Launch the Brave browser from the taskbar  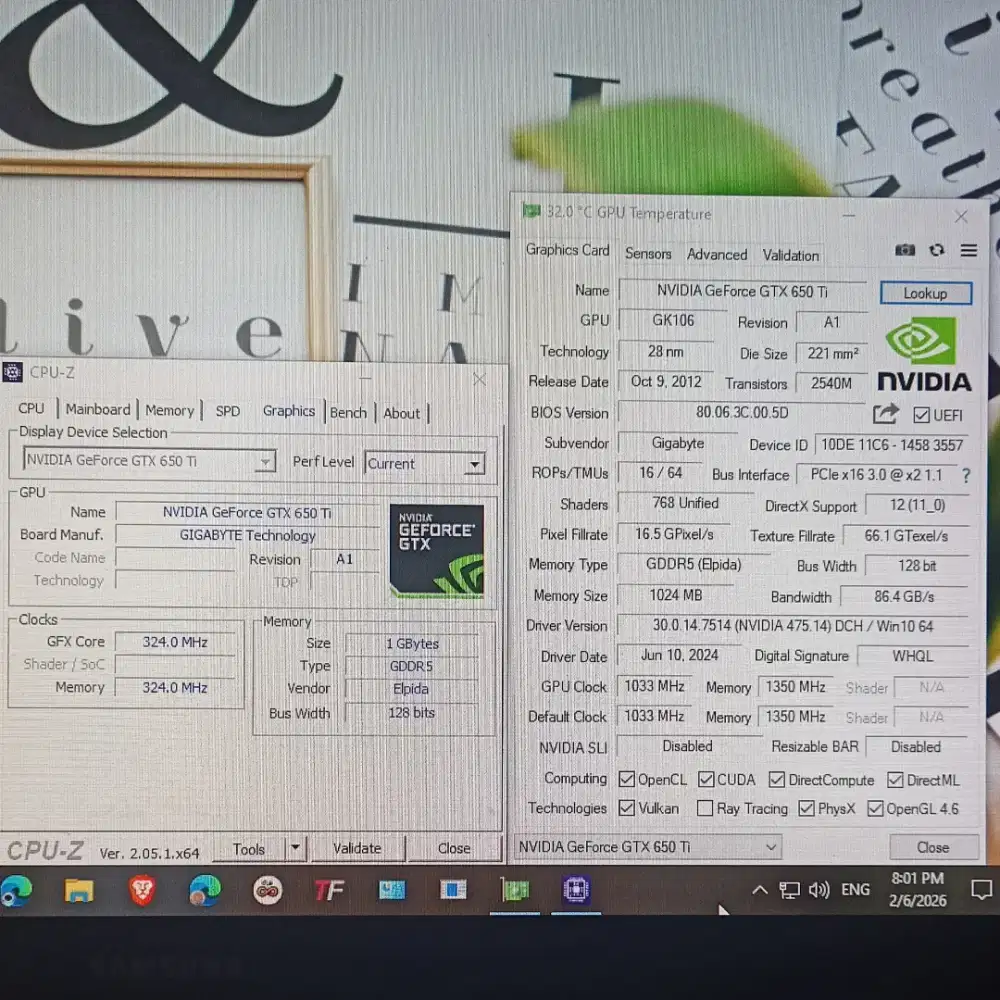(x=143, y=890)
